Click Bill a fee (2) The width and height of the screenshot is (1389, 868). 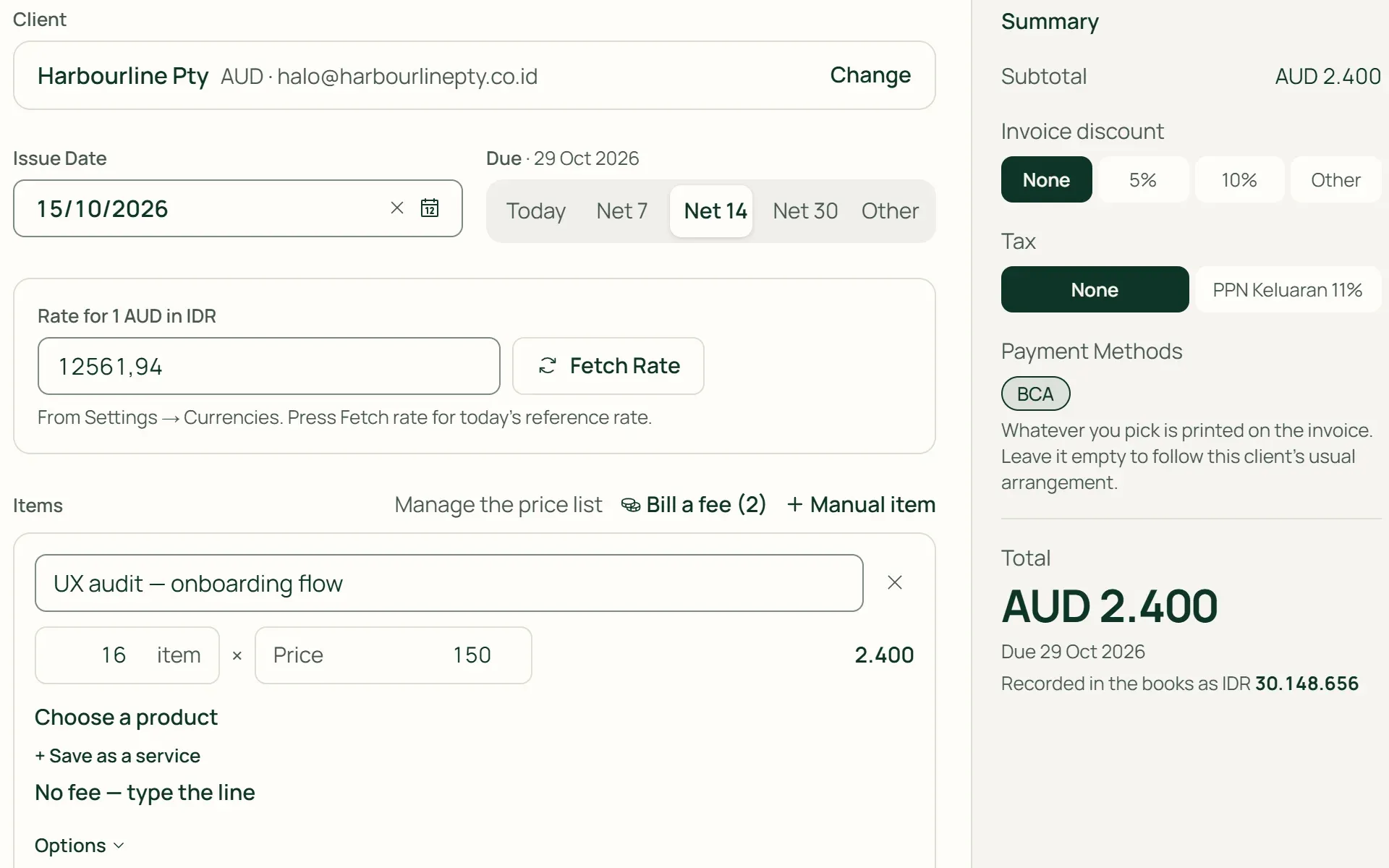(693, 505)
